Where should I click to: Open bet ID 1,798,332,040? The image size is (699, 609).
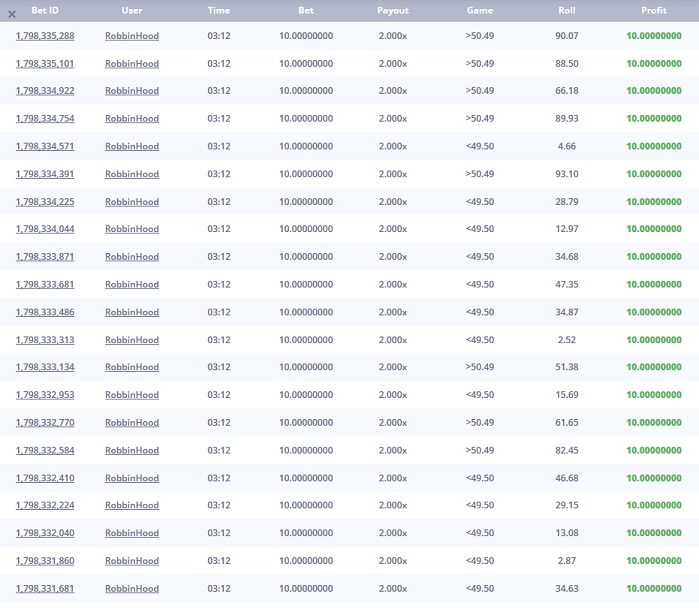coord(45,533)
